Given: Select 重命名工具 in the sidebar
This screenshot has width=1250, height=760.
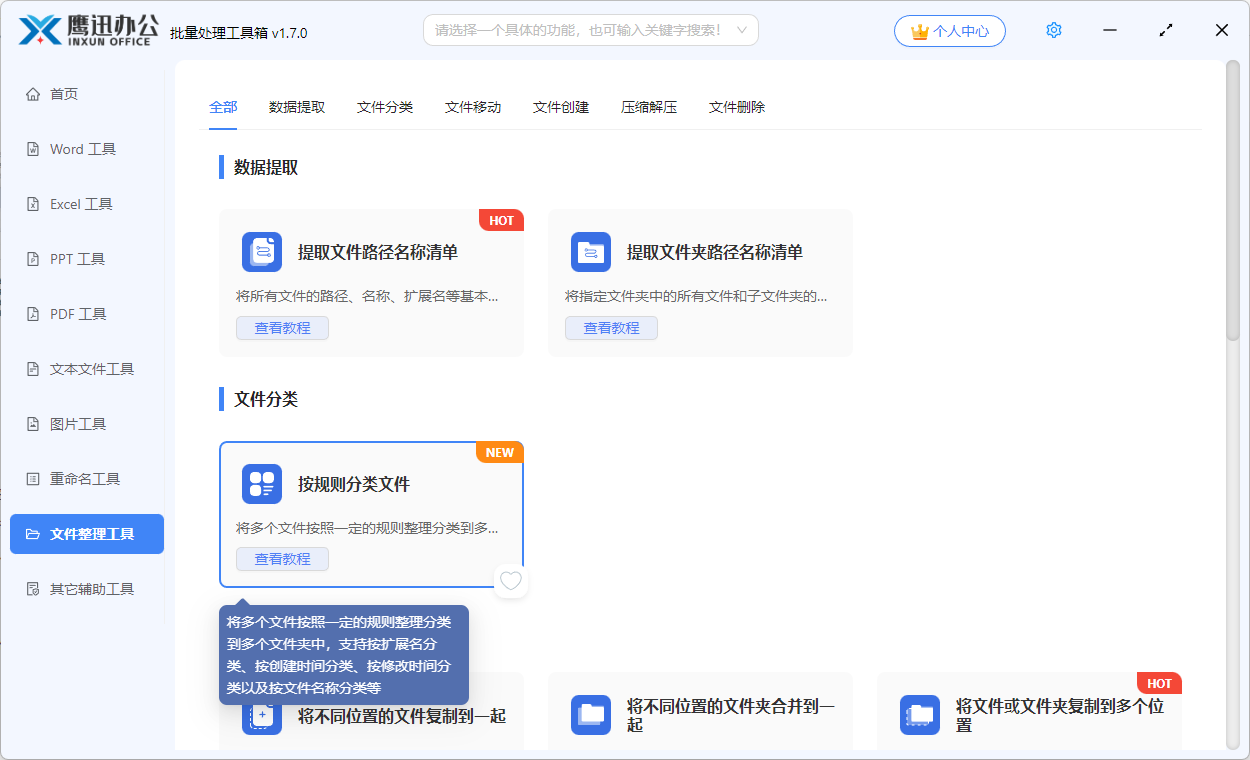Looking at the screenshot, I should coord(85,479).
